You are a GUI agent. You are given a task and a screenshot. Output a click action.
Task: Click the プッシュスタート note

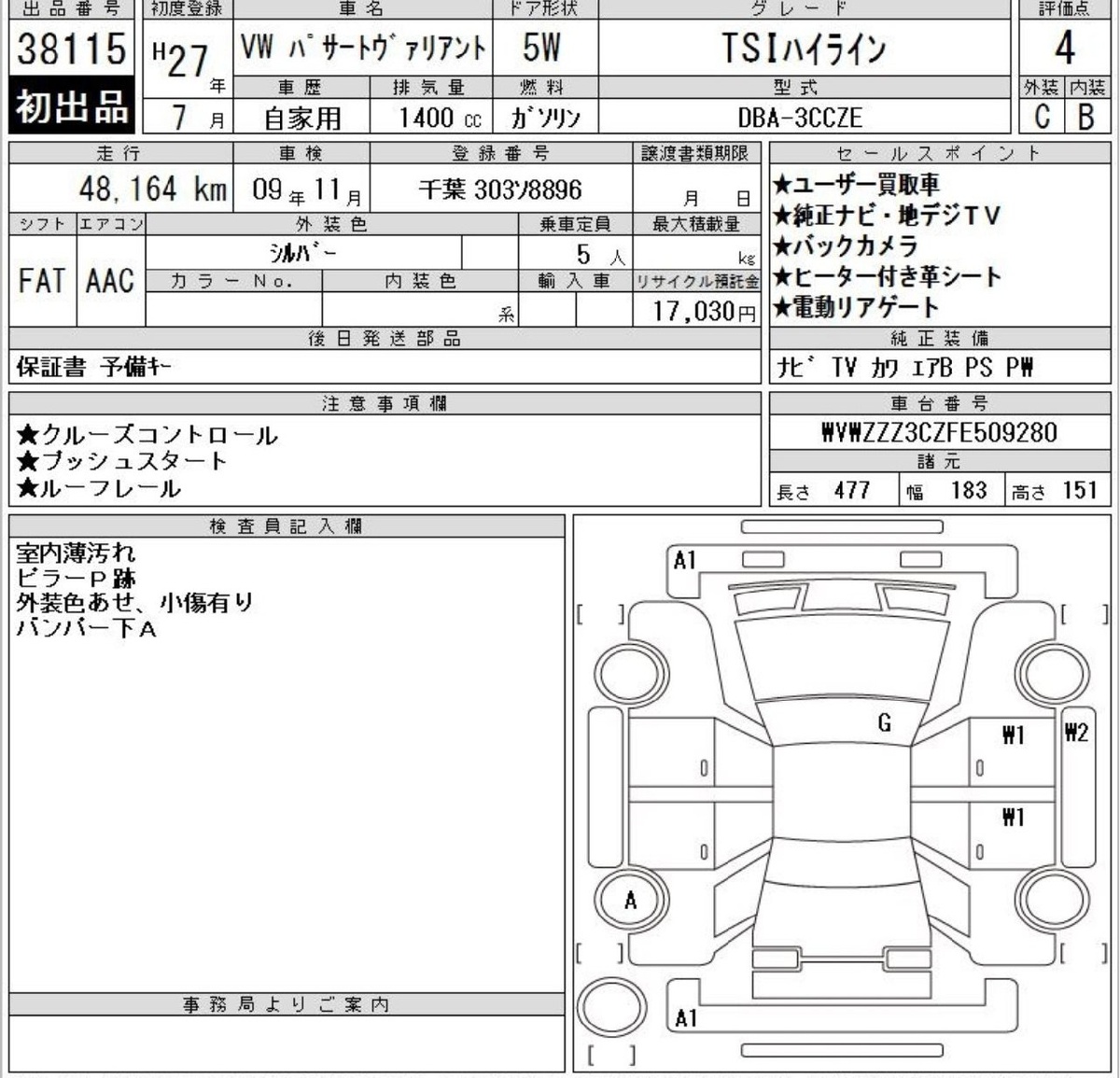121,461
